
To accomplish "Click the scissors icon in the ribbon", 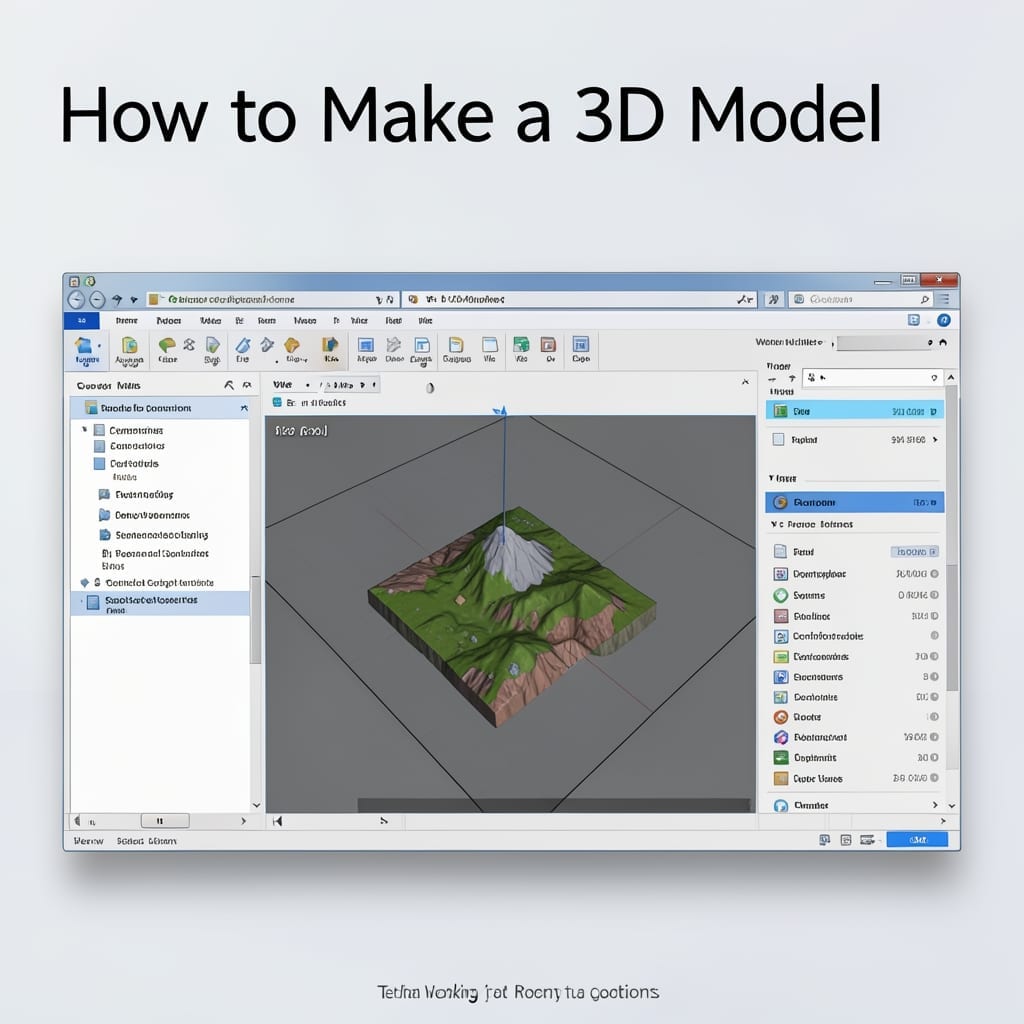I will (x=189, y=344).
